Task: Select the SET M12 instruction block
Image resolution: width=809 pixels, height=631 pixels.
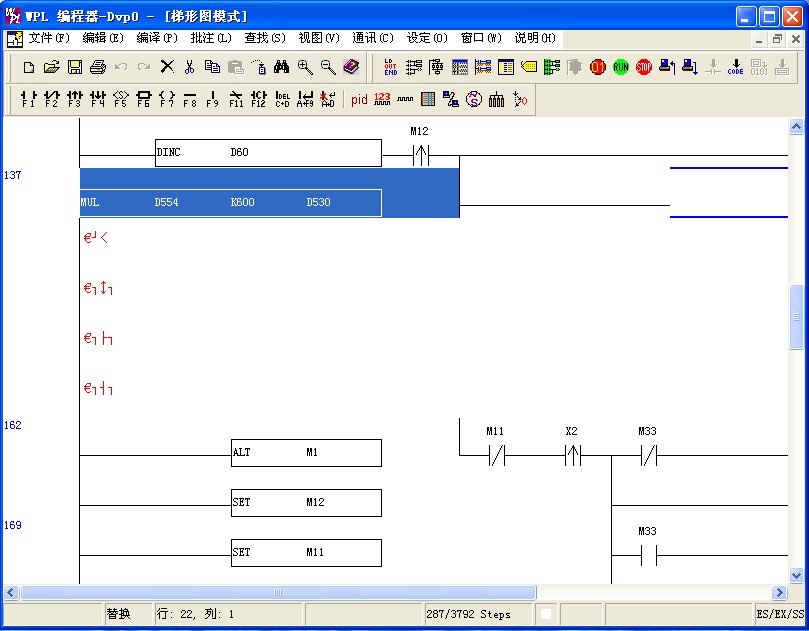Action: tap(306, 503)
